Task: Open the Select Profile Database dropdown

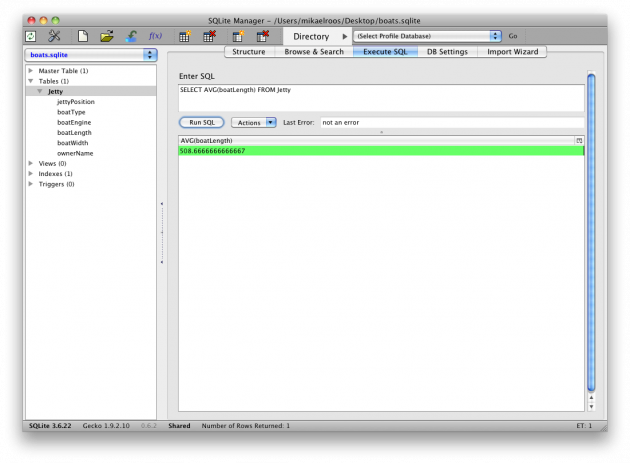Action: [427, 36]
